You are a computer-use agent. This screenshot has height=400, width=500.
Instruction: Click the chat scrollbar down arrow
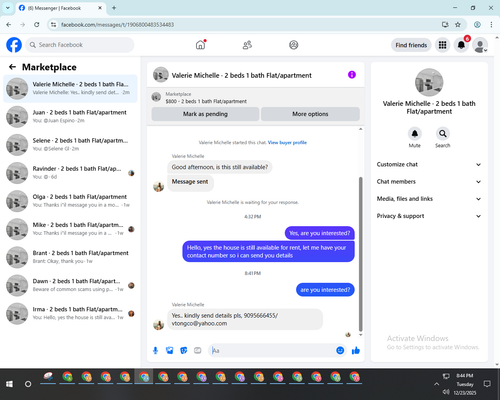tap(361, 335)
